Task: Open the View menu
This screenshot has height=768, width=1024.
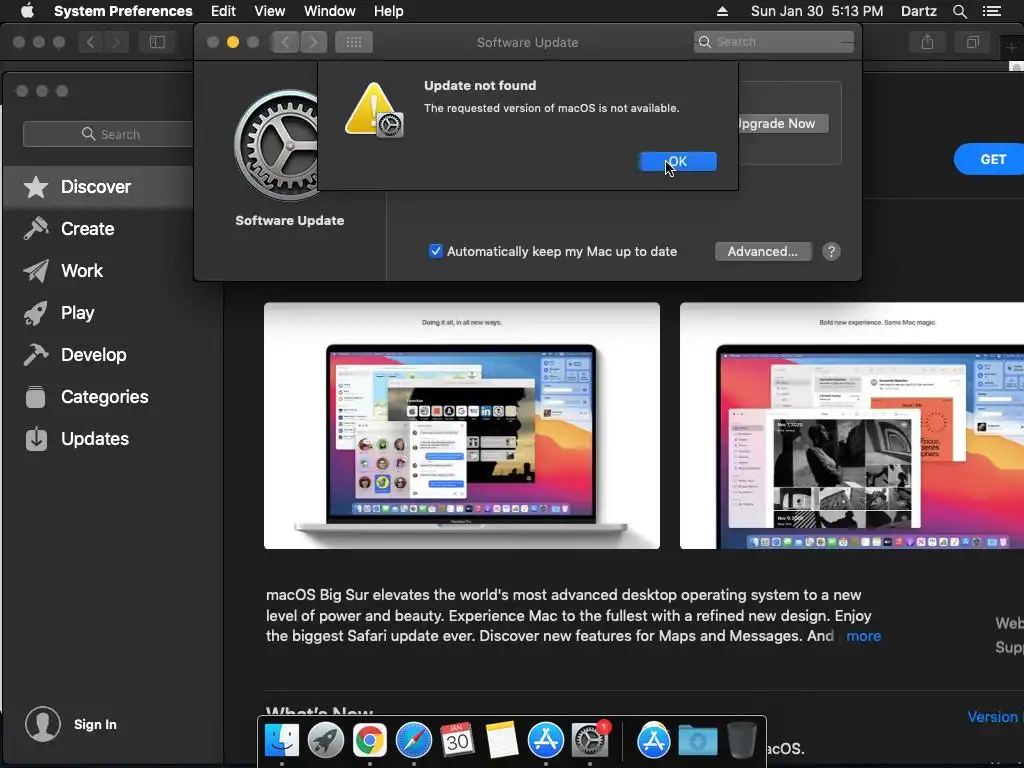Action: pos(270,11)
